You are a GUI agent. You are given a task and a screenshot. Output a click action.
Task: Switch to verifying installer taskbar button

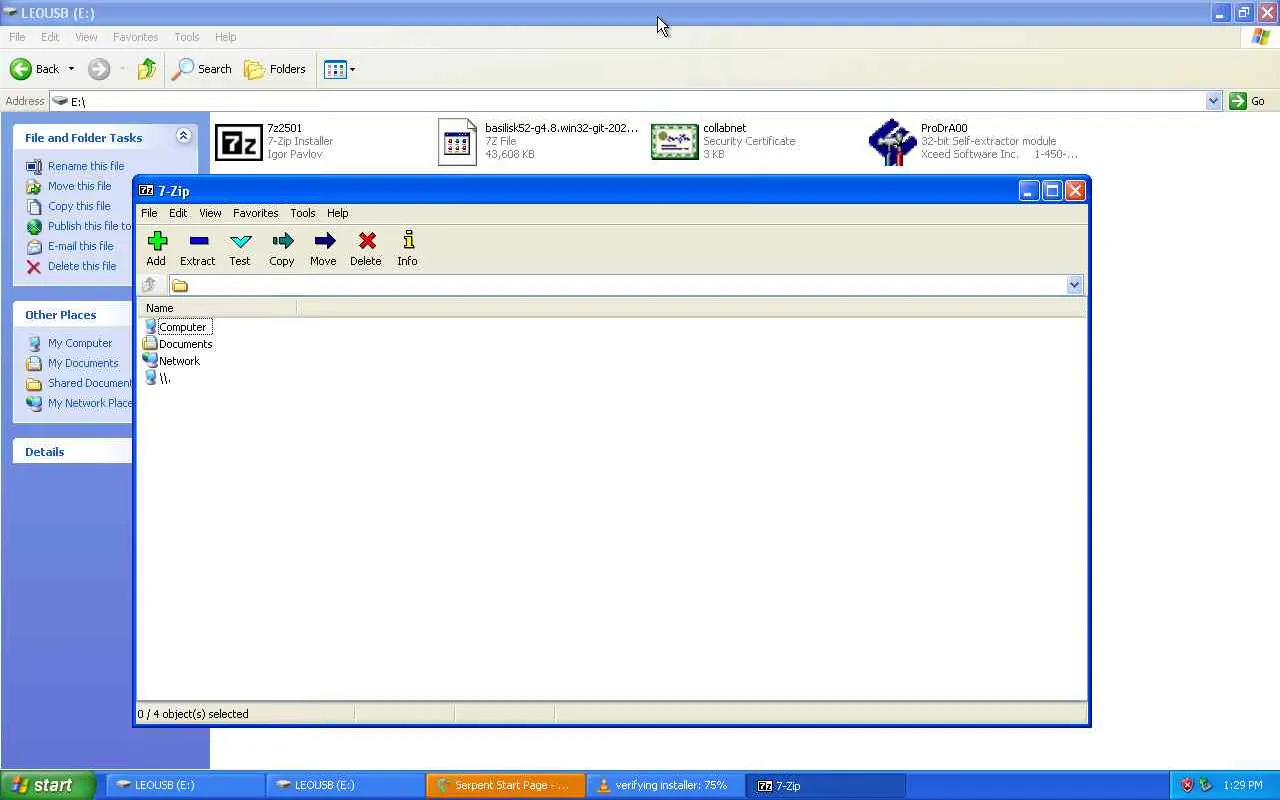click(x=665, y=785)
